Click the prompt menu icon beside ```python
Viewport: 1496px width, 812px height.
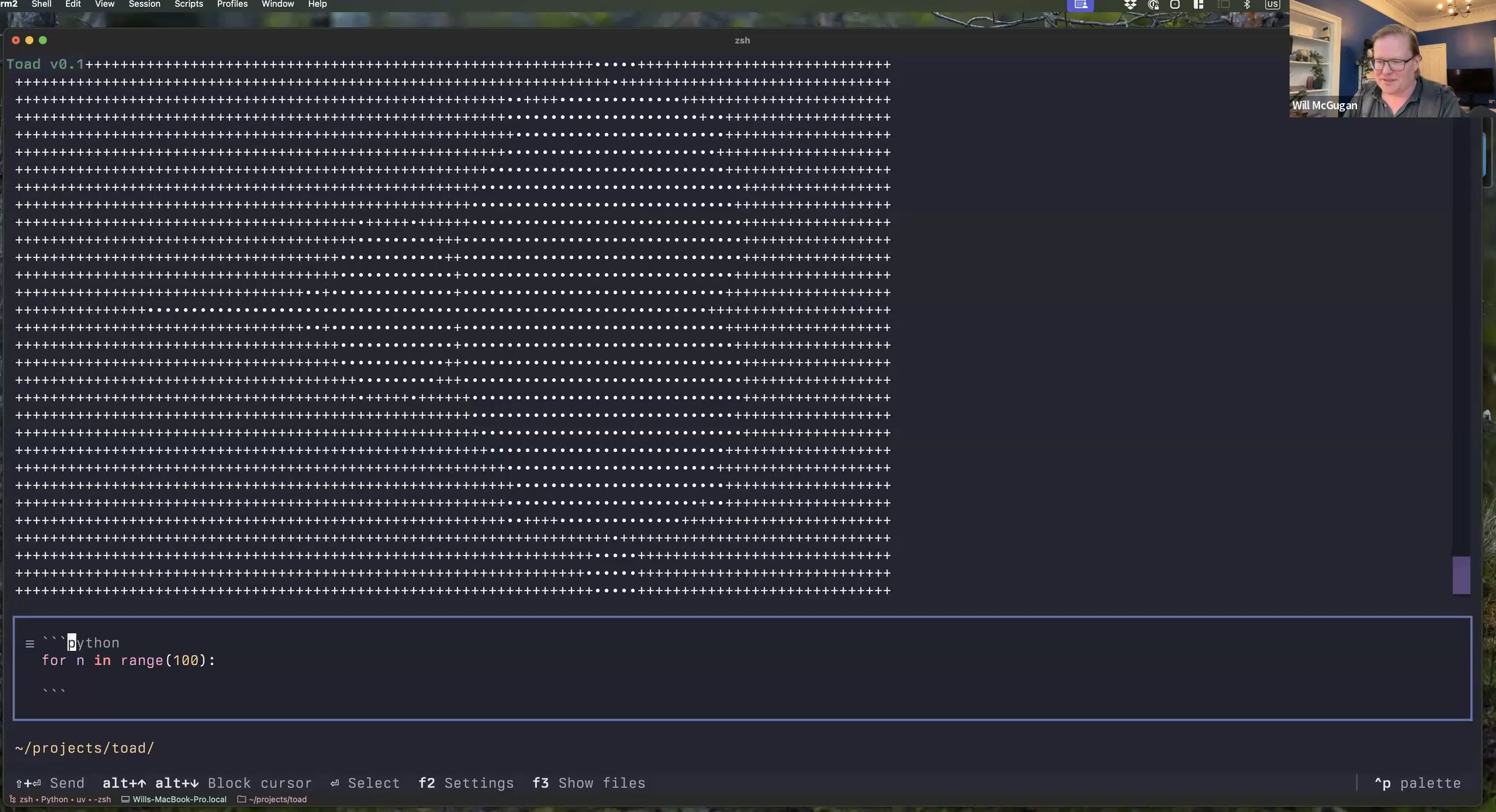click(x=30, y=644)
